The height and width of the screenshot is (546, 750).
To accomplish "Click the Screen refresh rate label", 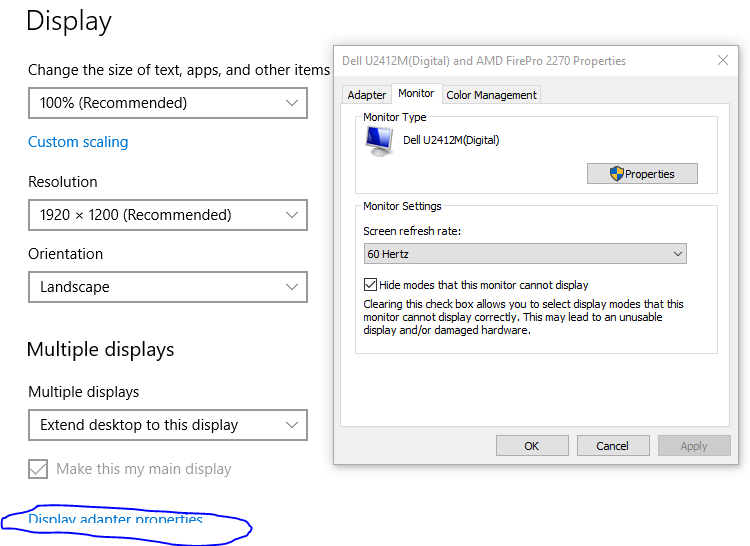I will tap(412, 231).
